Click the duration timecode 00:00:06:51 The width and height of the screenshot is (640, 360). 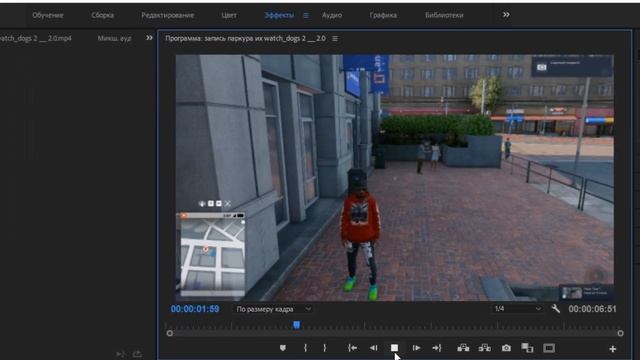click(593, 309)
